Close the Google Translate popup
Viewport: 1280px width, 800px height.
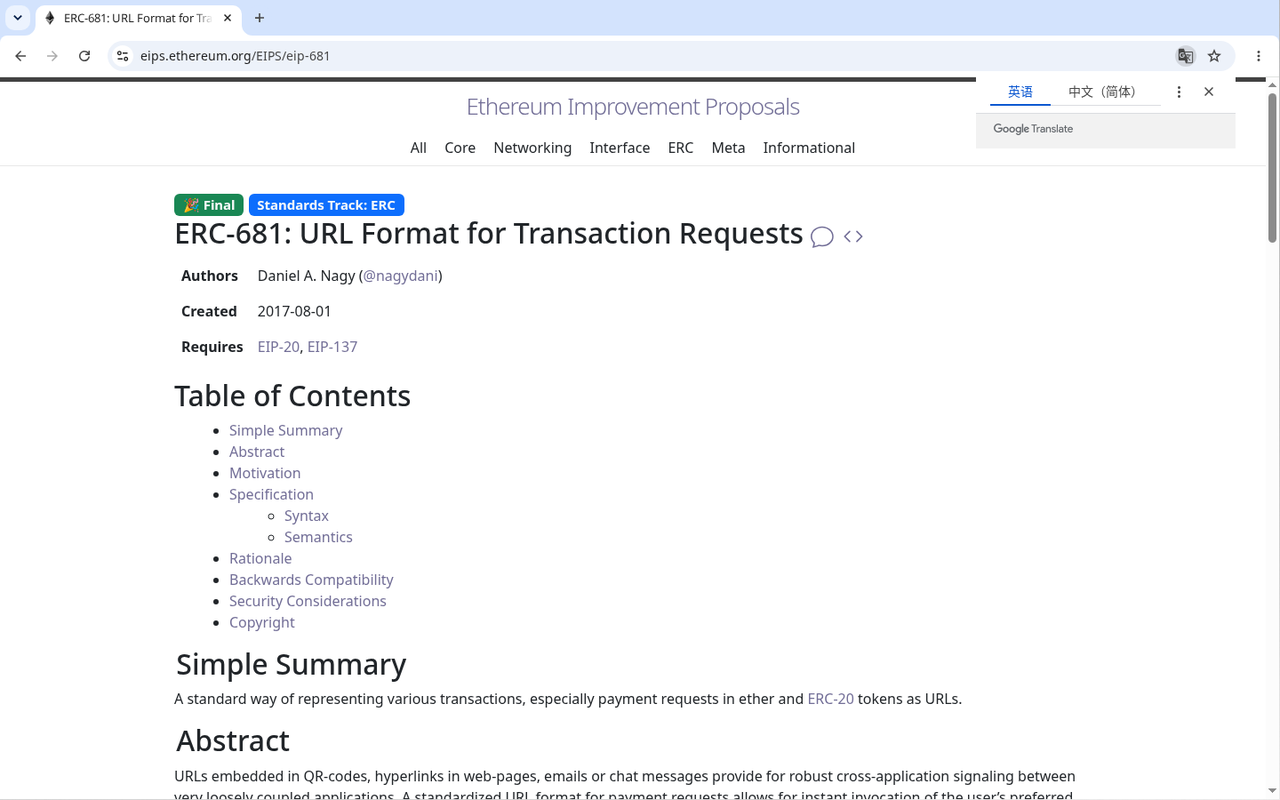click(1209, 92)
